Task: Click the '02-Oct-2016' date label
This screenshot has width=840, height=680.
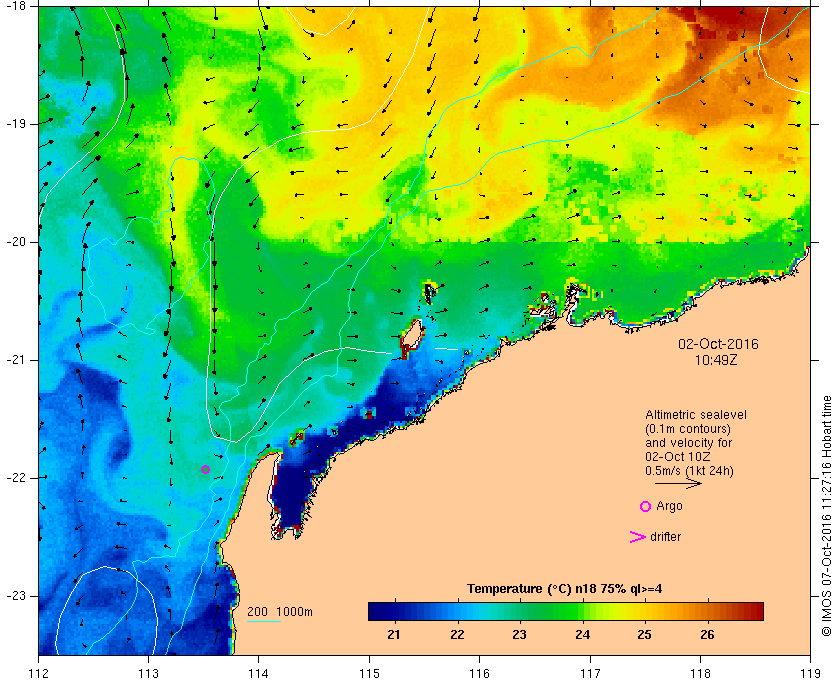Action: pyautogui.click(x=718, y=344)
